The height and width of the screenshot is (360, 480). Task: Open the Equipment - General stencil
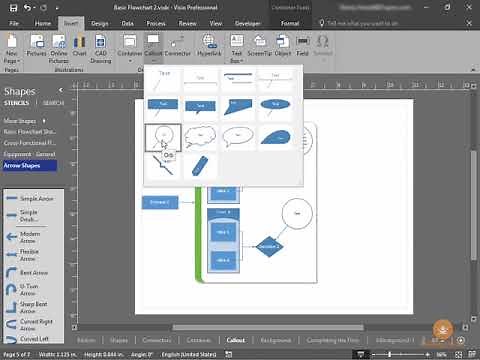click(x=29, y=154)
